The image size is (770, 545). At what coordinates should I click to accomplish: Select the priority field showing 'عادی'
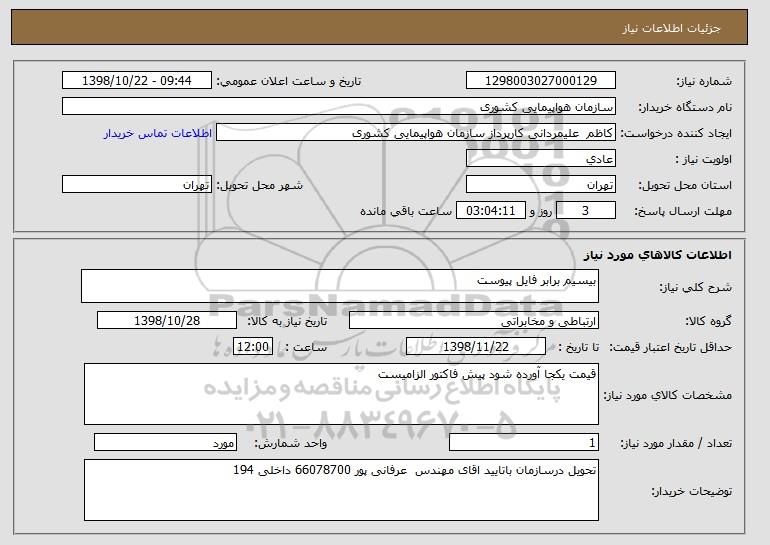click(541, 159)
